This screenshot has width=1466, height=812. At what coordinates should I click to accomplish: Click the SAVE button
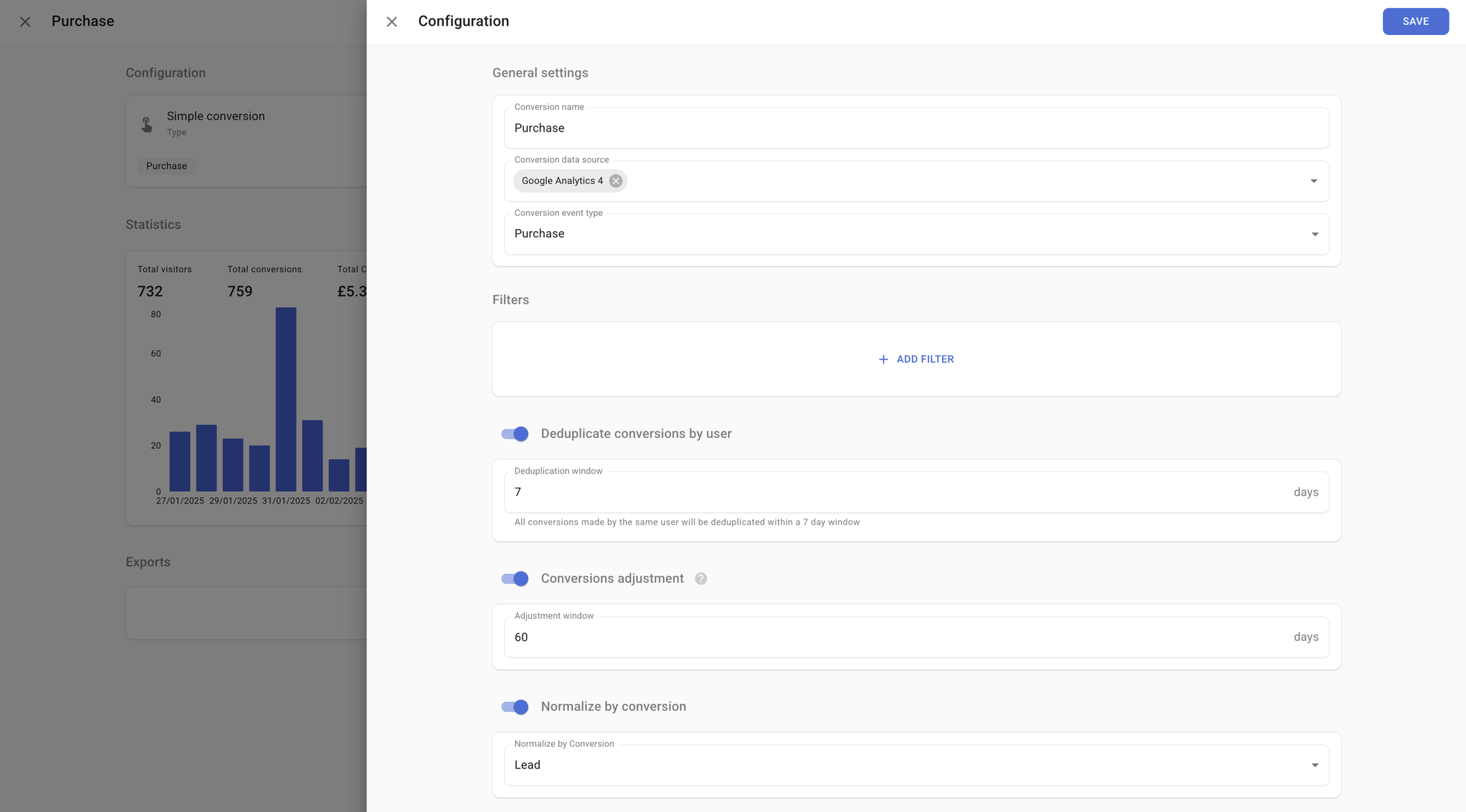click(x=1415, y=21)
